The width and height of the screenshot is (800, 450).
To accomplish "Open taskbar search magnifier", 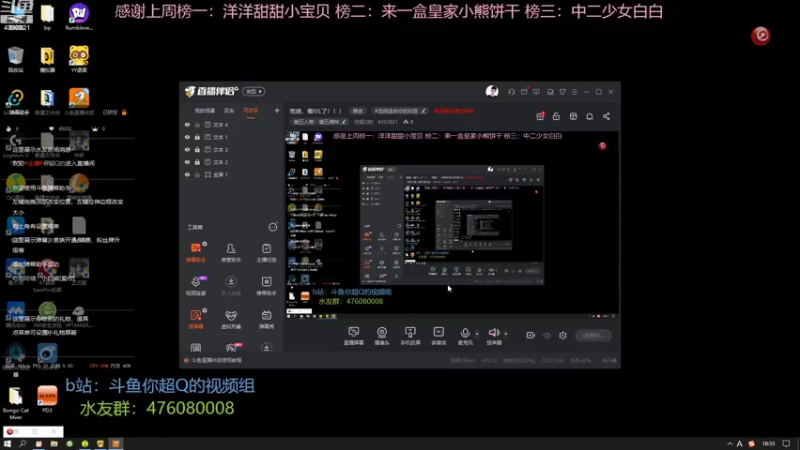I will click(x=22, y=444).
